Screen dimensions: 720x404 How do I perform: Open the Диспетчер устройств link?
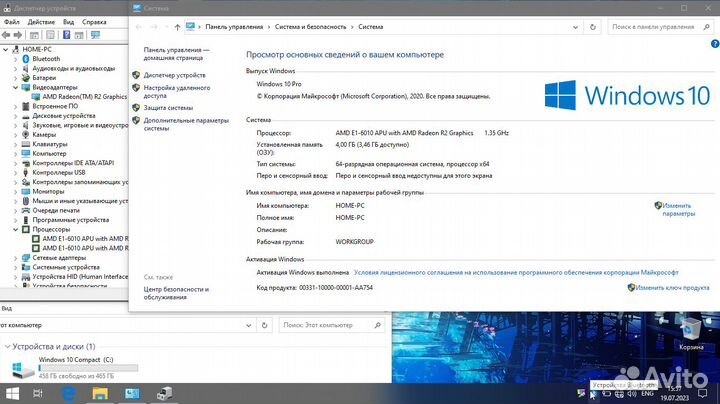tap(174, 75)
